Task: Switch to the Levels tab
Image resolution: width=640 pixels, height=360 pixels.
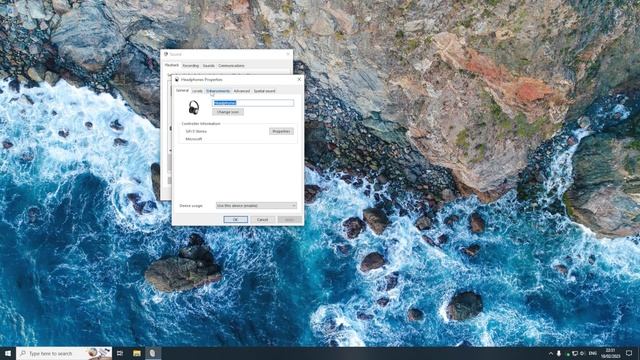Action: 197,91
